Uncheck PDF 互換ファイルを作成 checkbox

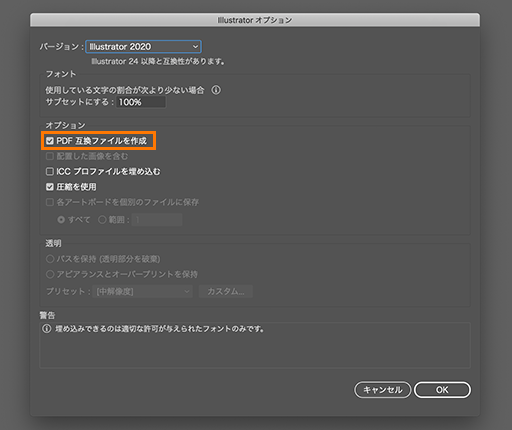pyautogui.click(x=50, y=141)
